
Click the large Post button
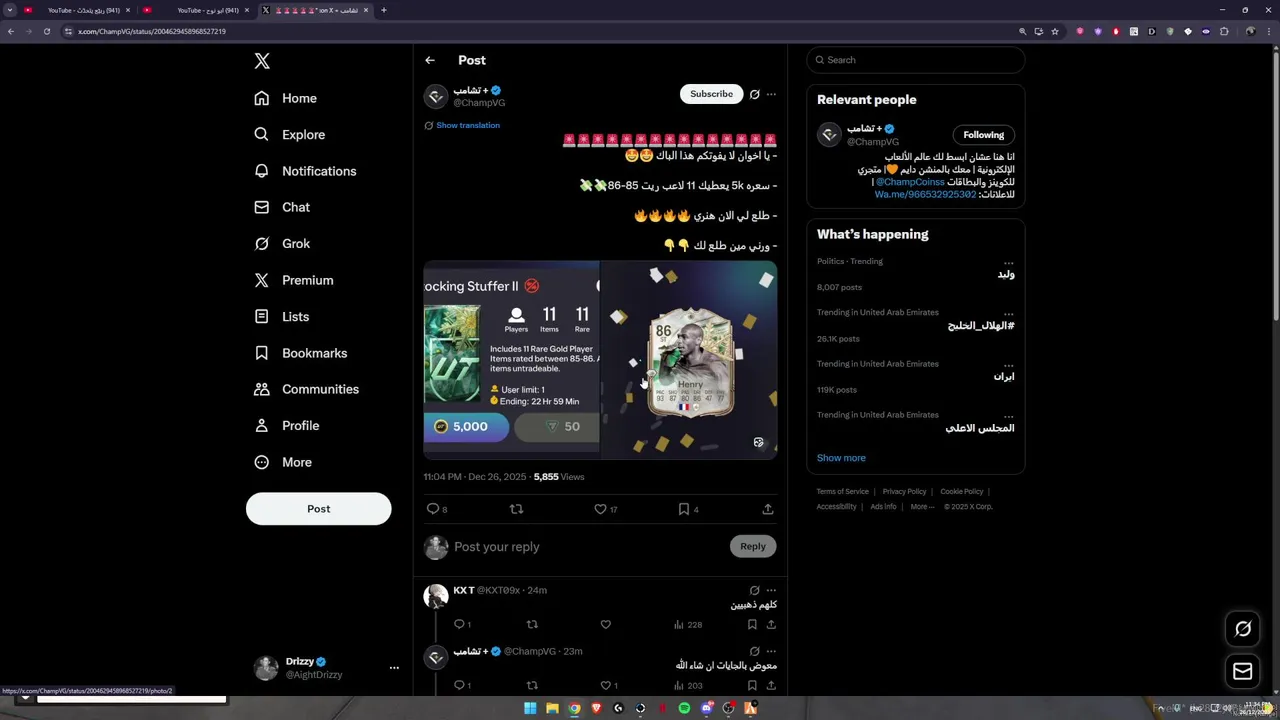318,508
